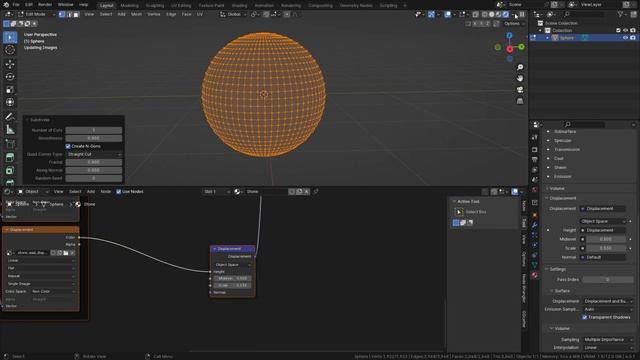Screen dimensions: 640x360
Task: Open the Emission Sampling Auto dropdown
Action: 608,309
